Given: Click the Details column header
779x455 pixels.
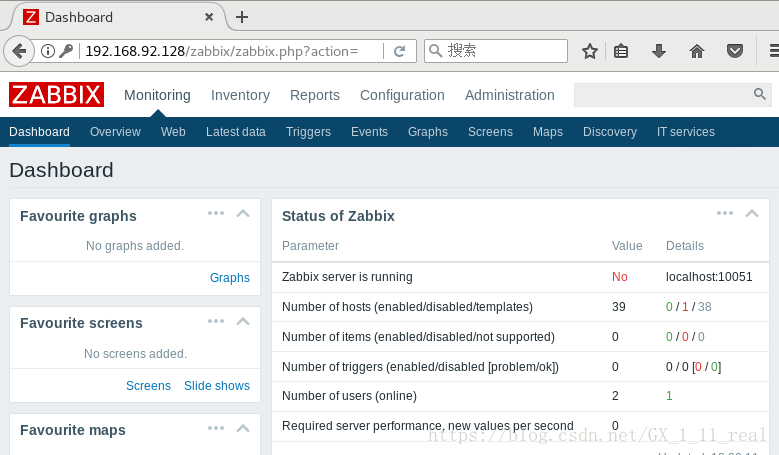Looking at the screenshot, I should 685,246.
